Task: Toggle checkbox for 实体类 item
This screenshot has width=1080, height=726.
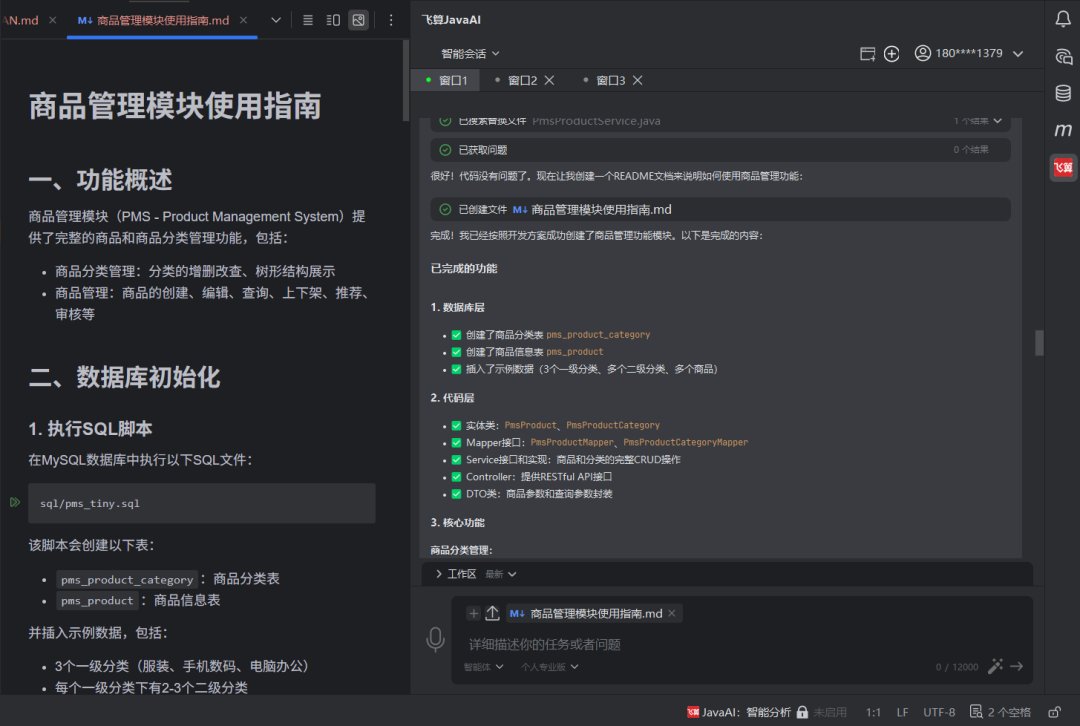Action: [x=456, y=426]
